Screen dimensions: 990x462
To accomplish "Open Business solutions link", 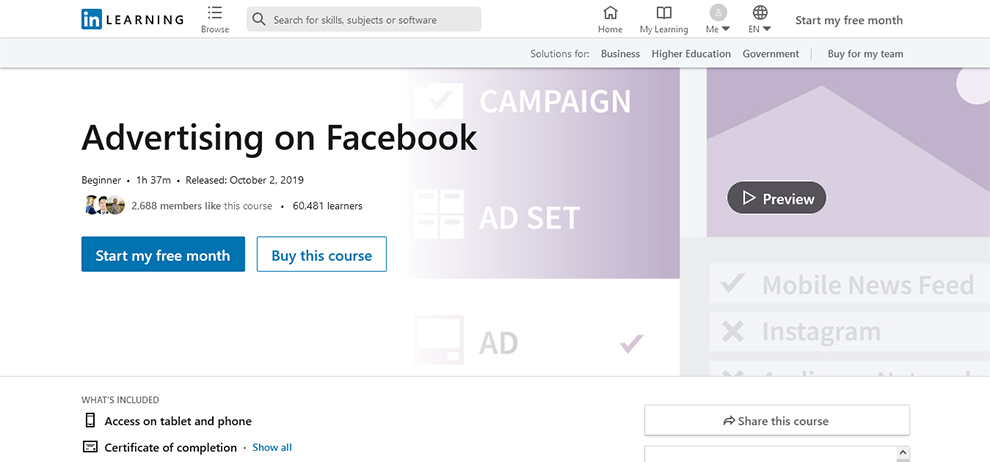I will (x=620, y=54).
